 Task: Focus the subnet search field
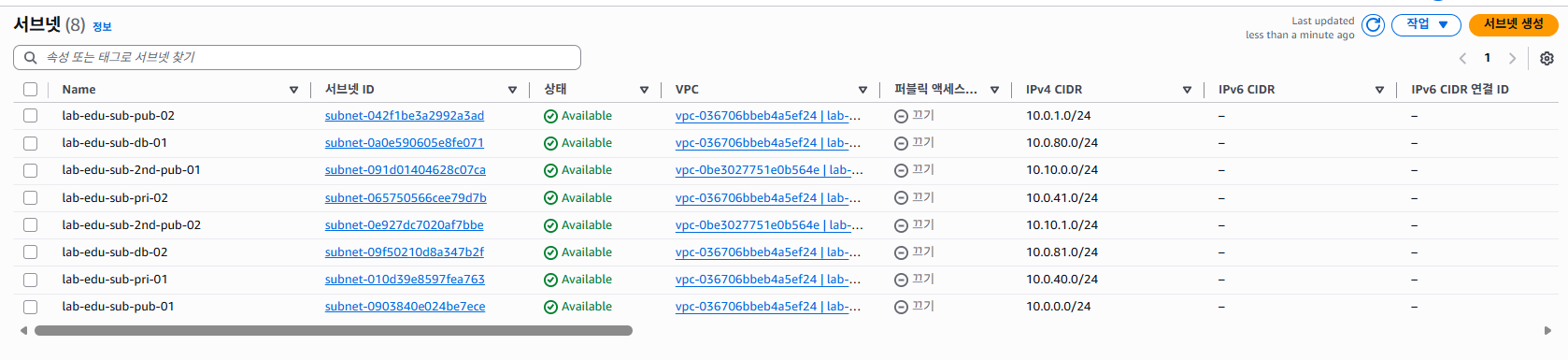[297, 58]
